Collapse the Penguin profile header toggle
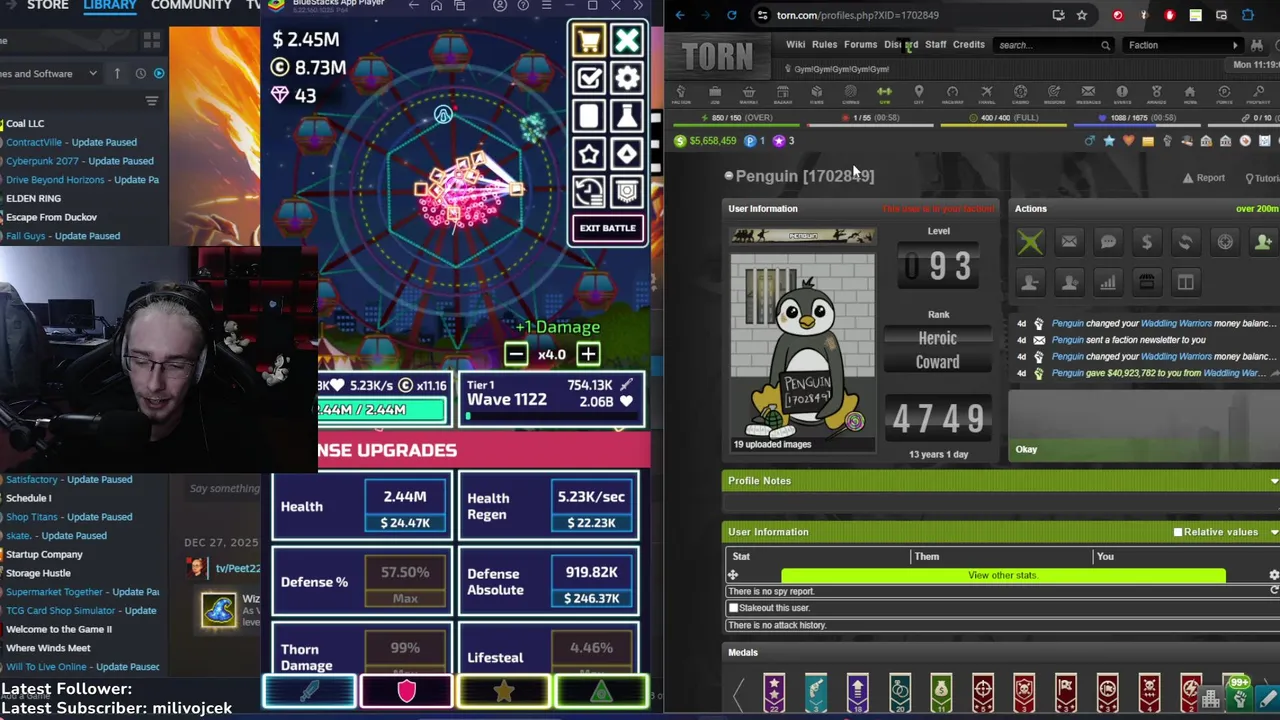 click(728, 176)
